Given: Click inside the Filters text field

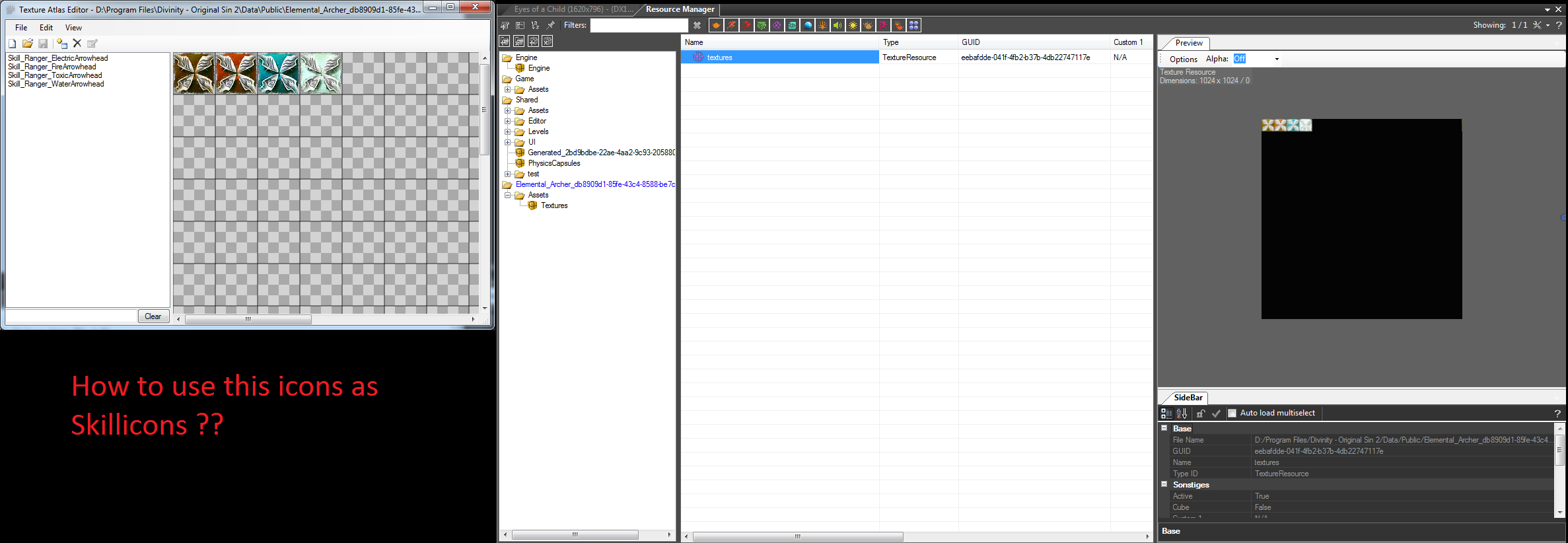Looking at the screenshot, I should coord(638,26).
